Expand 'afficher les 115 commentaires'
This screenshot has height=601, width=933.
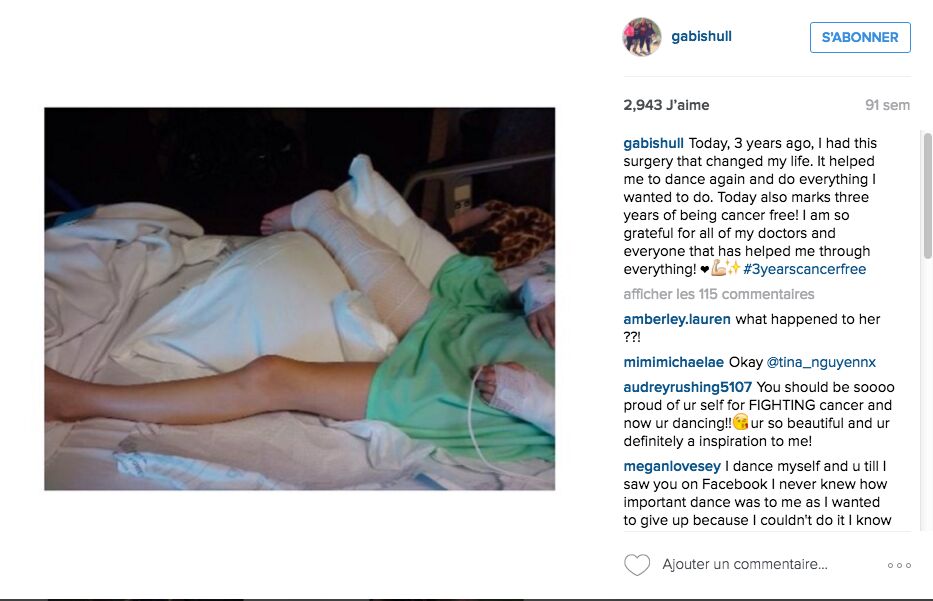click(719, 294)
